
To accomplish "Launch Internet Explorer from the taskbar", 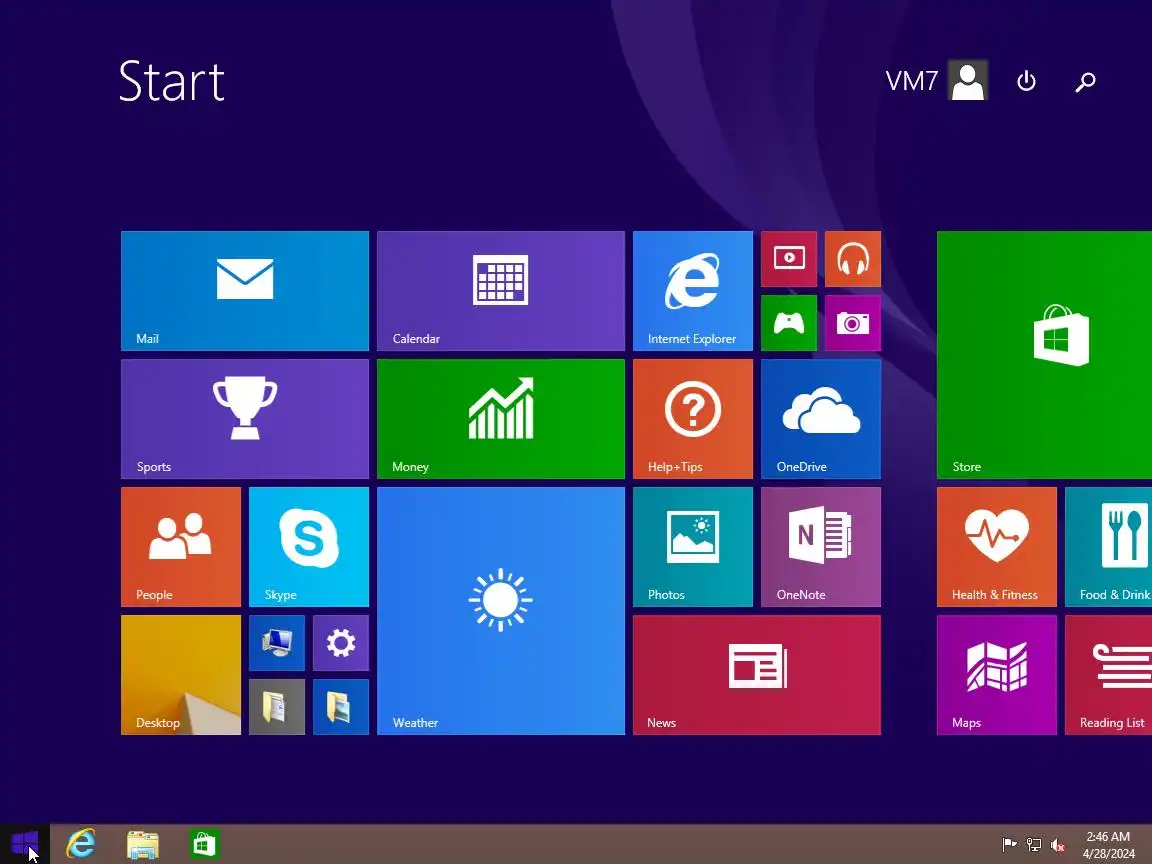I will click(x=81, y=844).
